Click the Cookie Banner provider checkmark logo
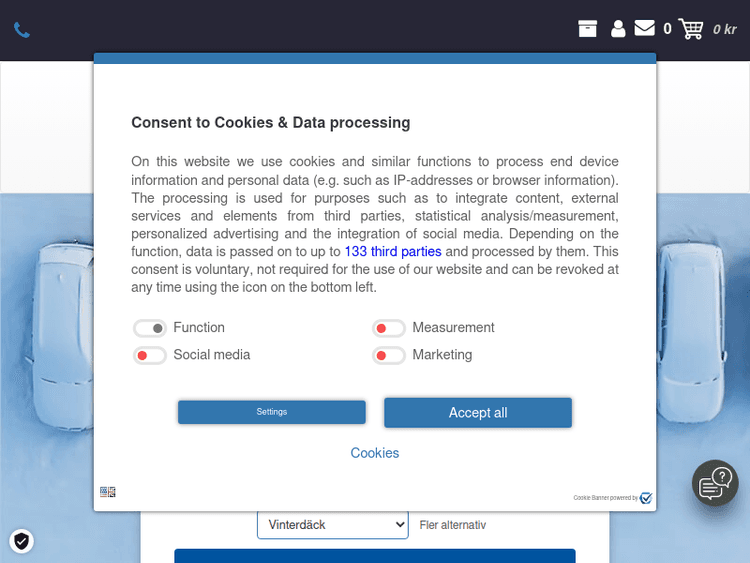750x563 pixels. coord(646,498)
